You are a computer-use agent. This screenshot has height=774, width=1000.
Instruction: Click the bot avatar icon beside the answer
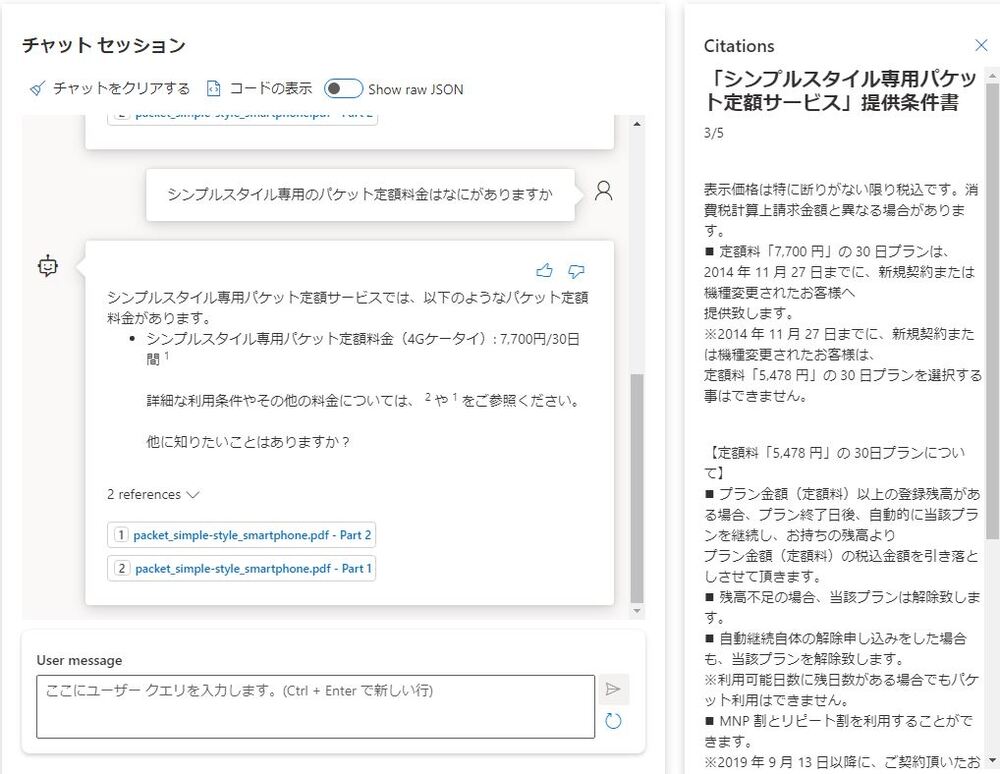click(48, 266)
